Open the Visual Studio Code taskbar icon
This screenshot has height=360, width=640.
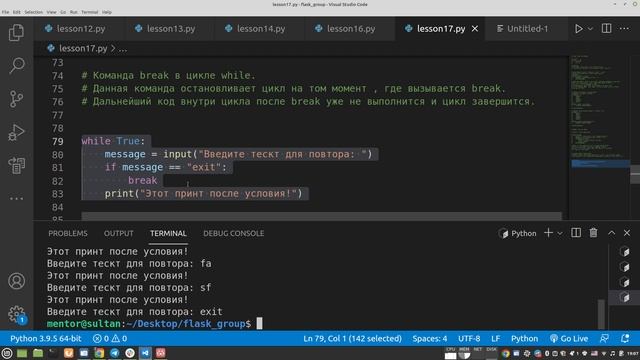click(x=145, y=353)
